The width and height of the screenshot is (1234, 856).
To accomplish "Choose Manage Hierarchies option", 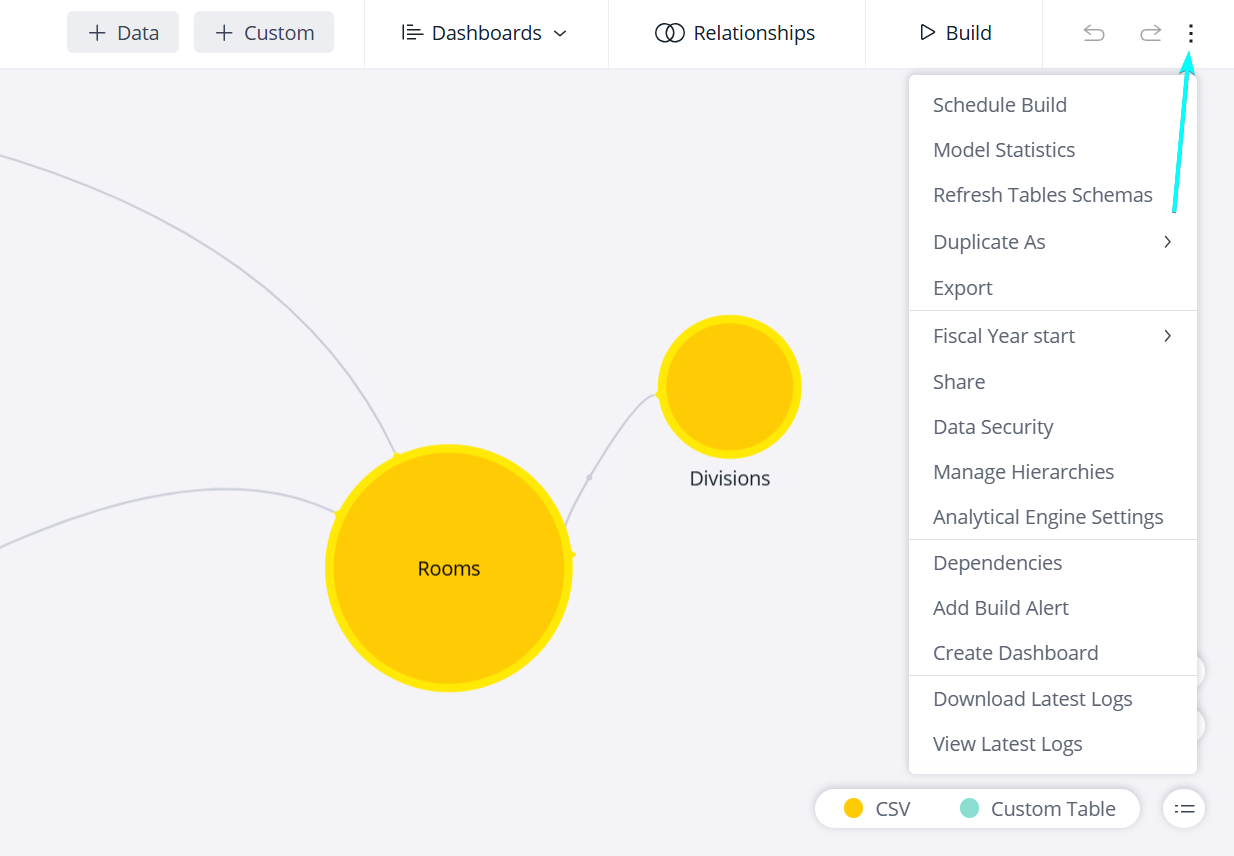I will point(1023,472).
